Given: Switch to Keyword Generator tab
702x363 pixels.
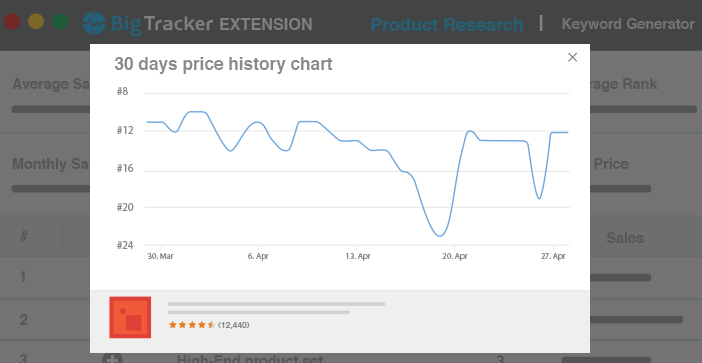Looking at the screenshot, I should [x=628, y=24].
